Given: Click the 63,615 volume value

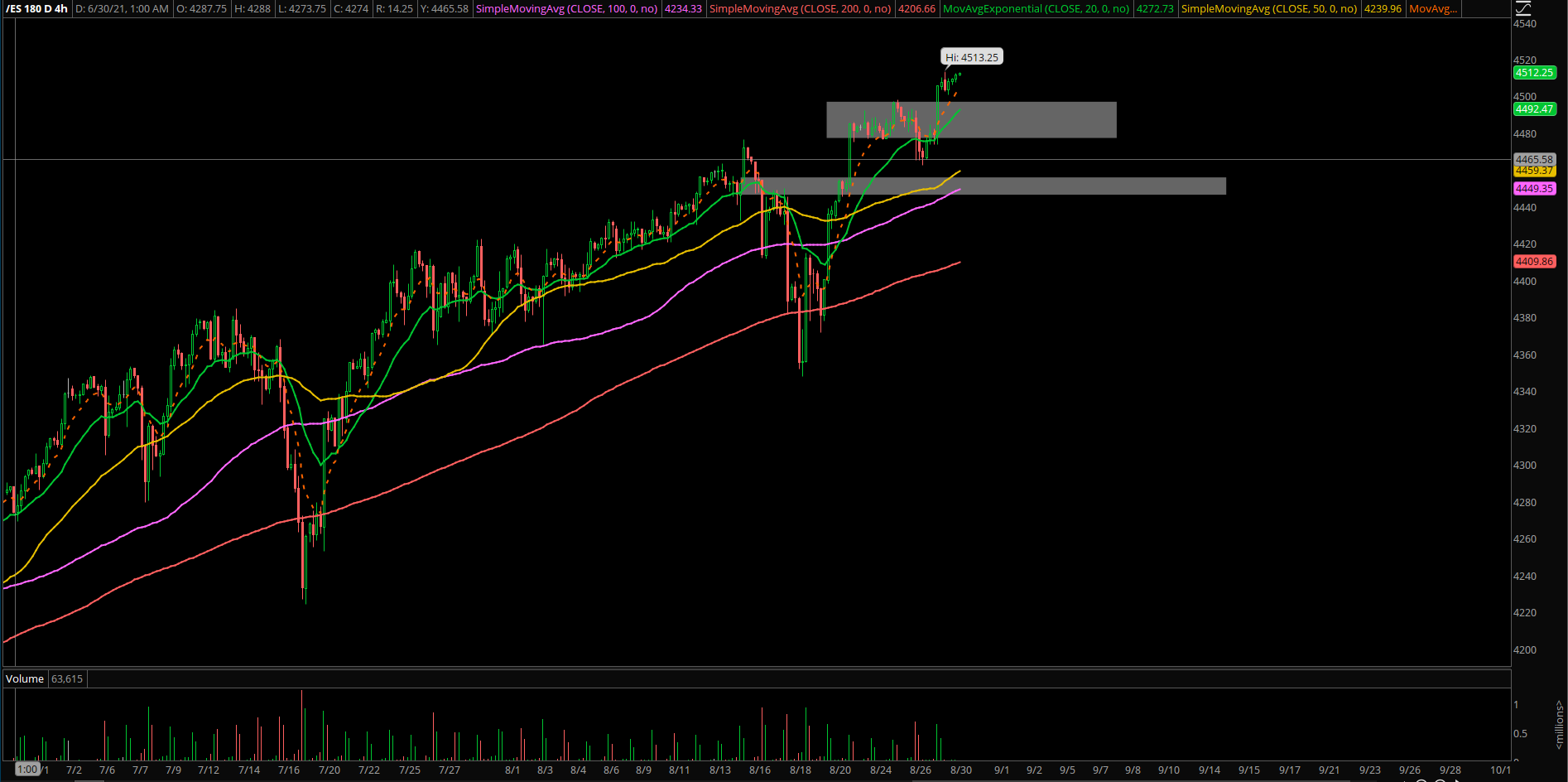Looking at the screenshot, I should tap(67, 678).
